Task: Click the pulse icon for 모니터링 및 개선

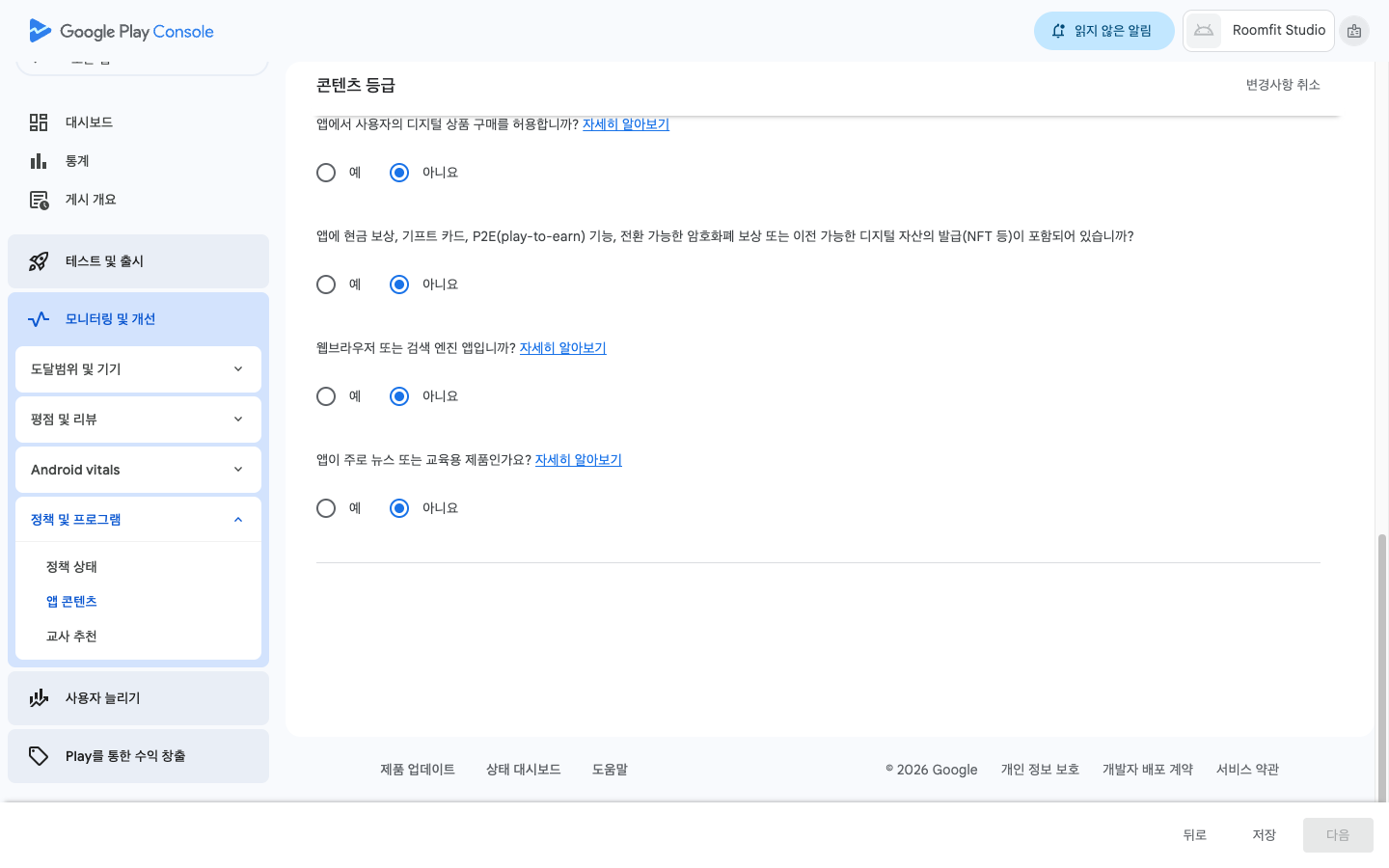Action: [x=39, y=319]
